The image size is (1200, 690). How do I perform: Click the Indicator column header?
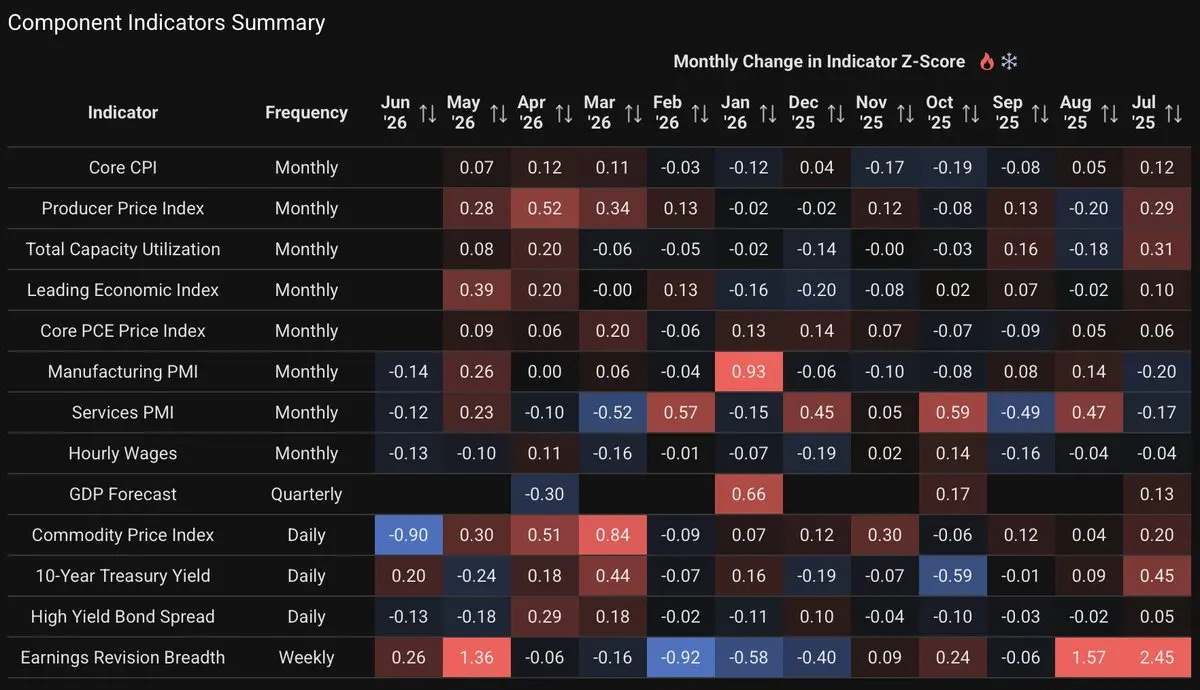[x=123, y=113]
